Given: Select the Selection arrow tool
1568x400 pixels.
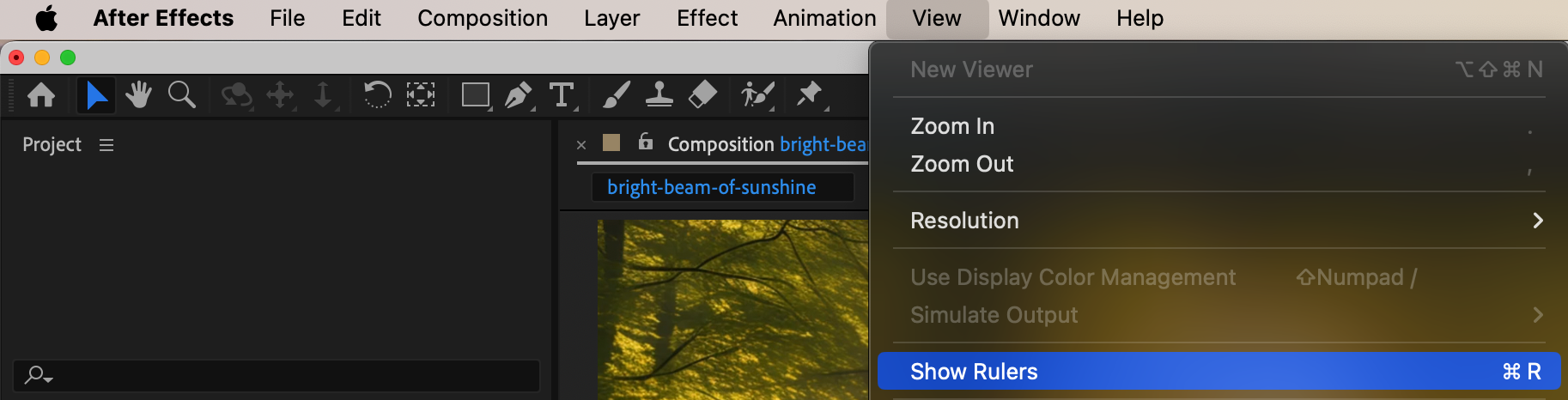Looking at the screenshot, I should pos(96,94).
